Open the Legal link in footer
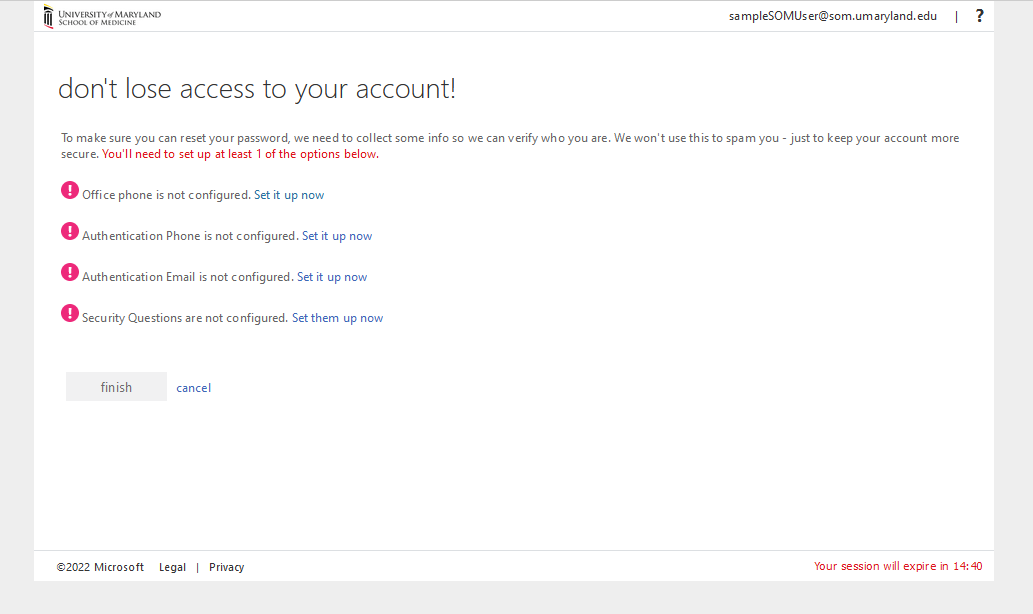Image resolution: width=1033 pixels, height=614 pixels. (x=172, y=567)
